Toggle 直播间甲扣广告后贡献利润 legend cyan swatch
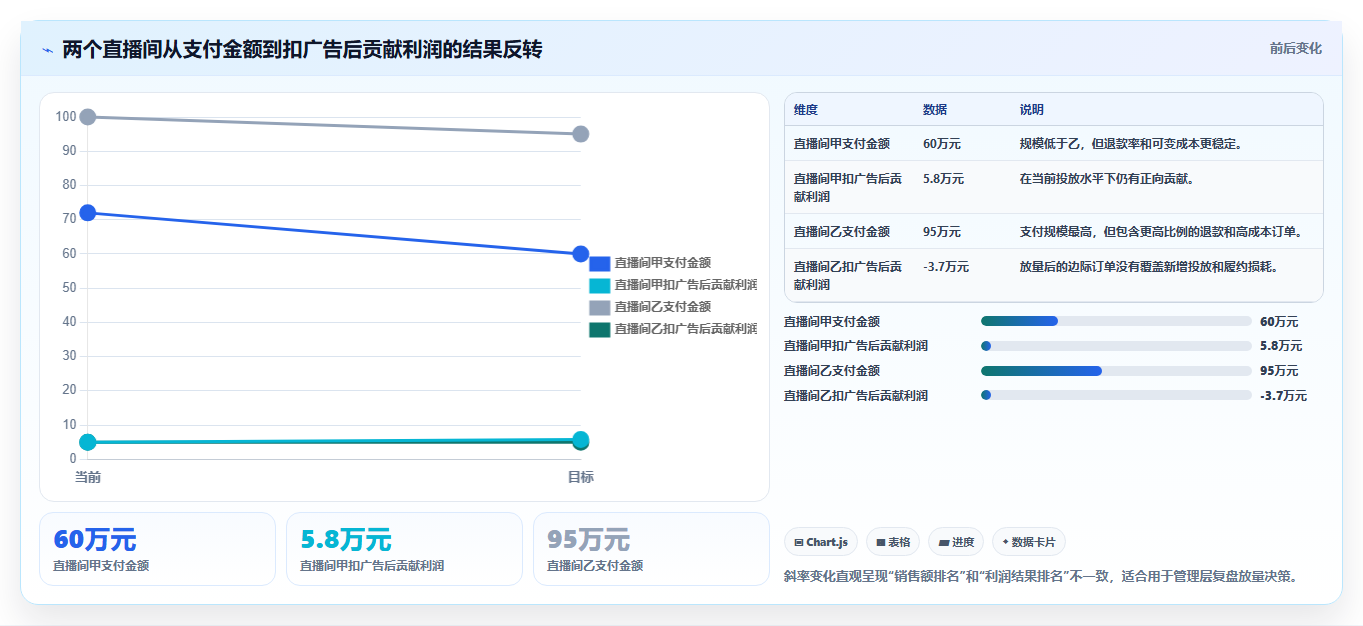 [x=599, y=285]
